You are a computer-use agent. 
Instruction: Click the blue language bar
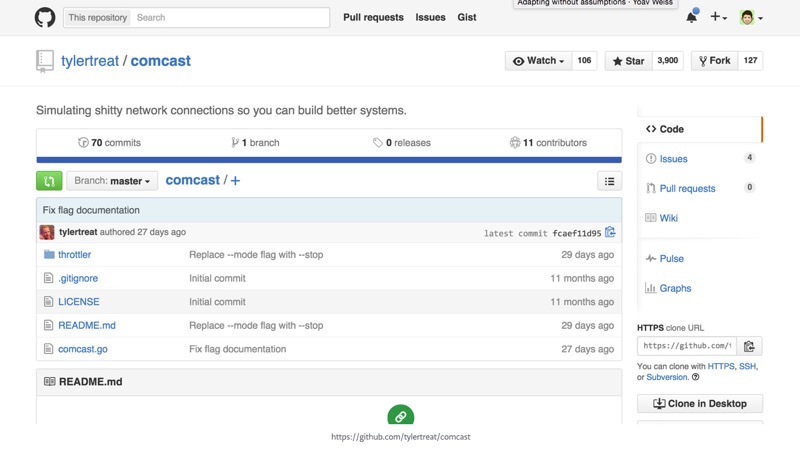[328, 159]
